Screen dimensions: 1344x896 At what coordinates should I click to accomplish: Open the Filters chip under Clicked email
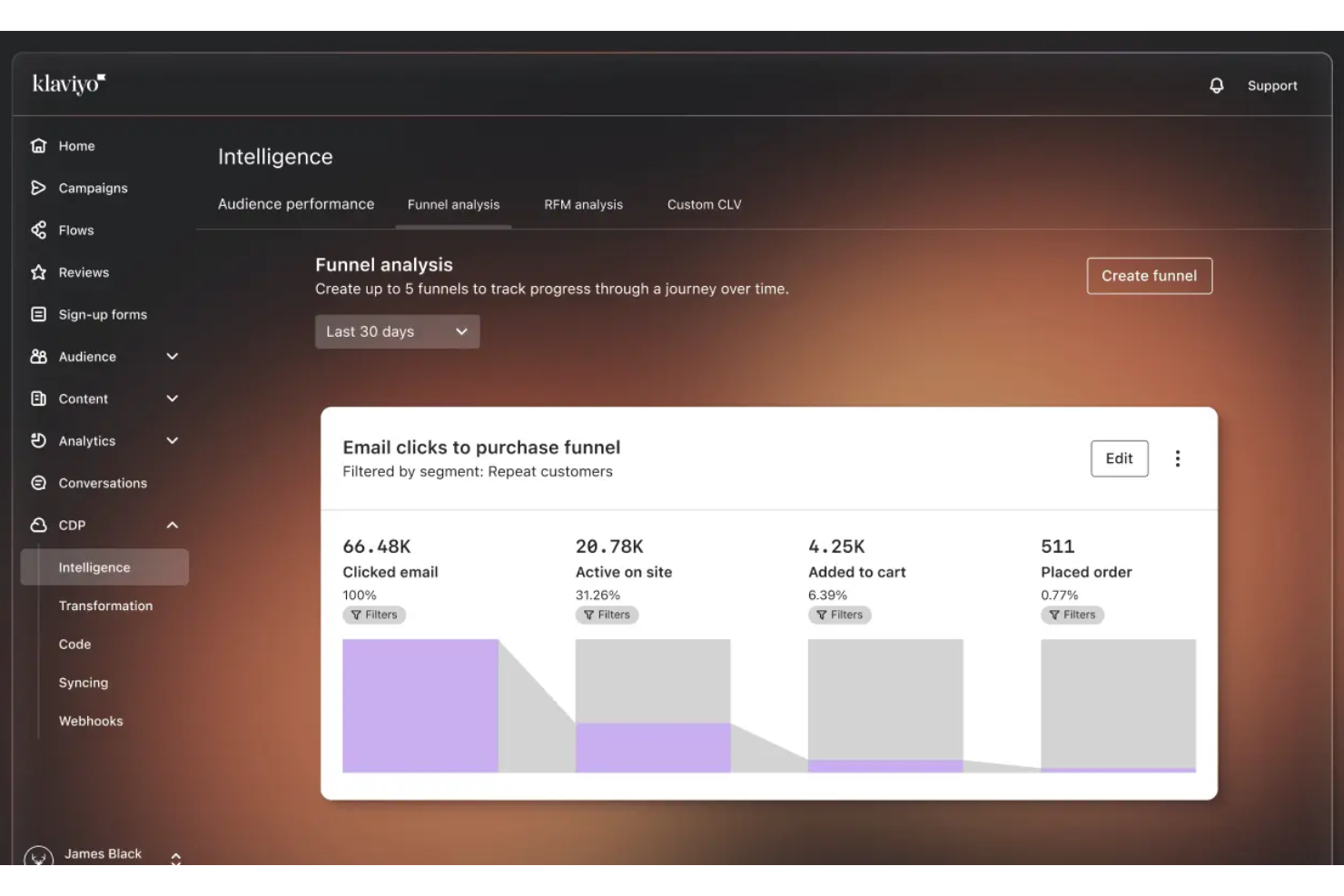pyautogui.click(x=374, y=615)
